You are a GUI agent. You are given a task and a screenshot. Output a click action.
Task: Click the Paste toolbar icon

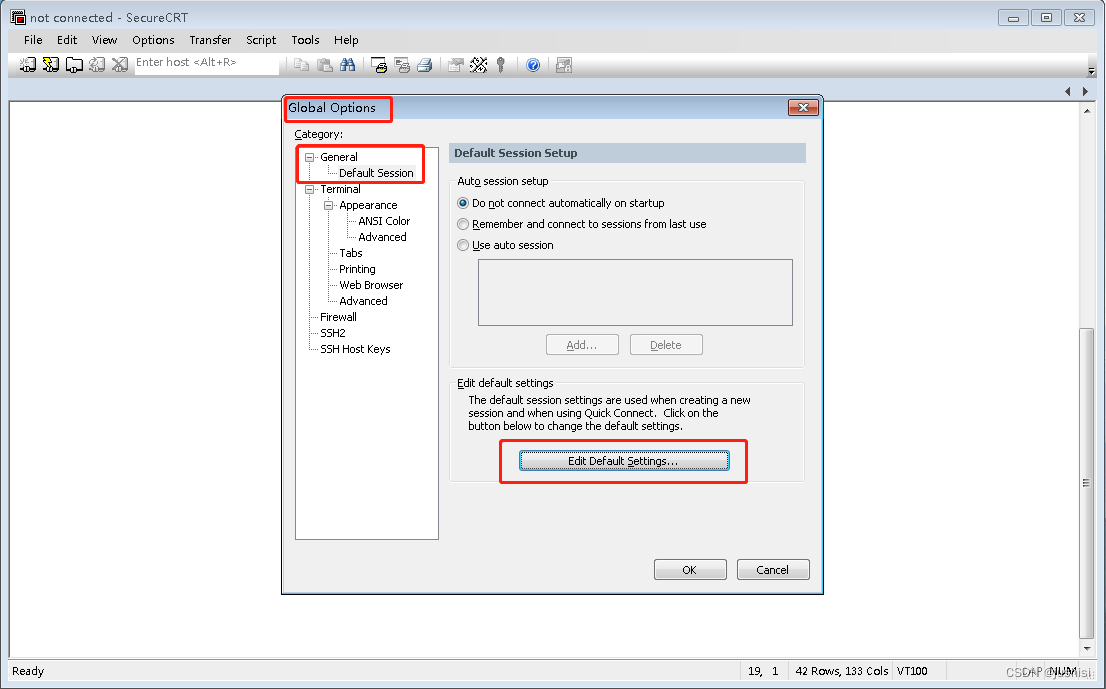[x=324, y=65]
